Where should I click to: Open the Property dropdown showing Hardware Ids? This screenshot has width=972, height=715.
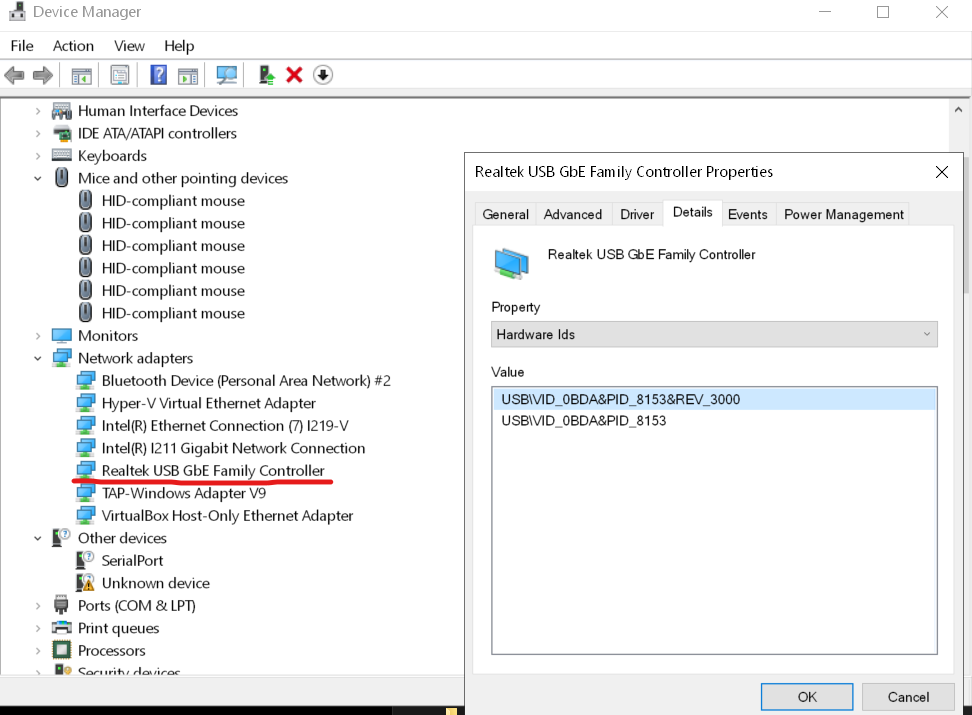(x=715, y=334)
